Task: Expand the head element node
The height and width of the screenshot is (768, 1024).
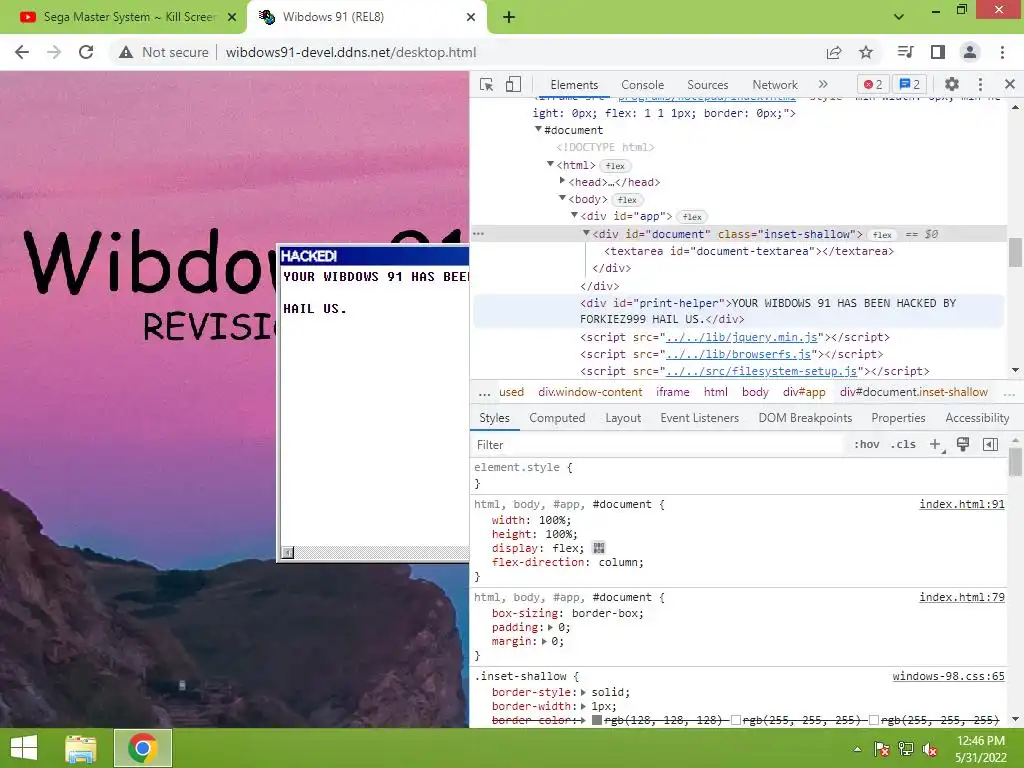Action: pyautogui.click(x=562, y=181)
